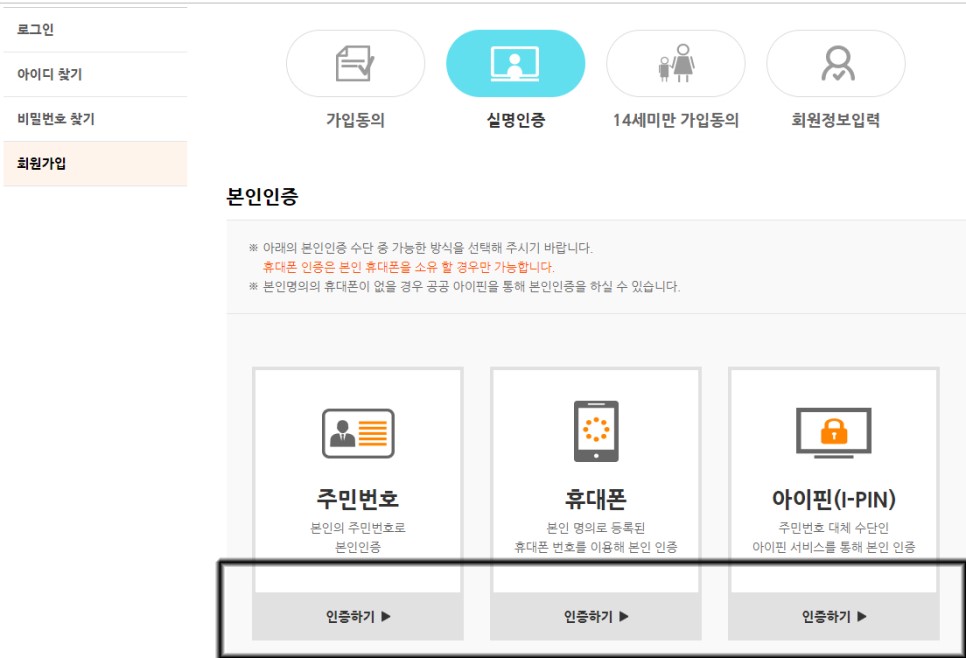Click the 가입동의 step label
Image resolution: width=966 pixels, height=658 pixels.
coord(355,120)
